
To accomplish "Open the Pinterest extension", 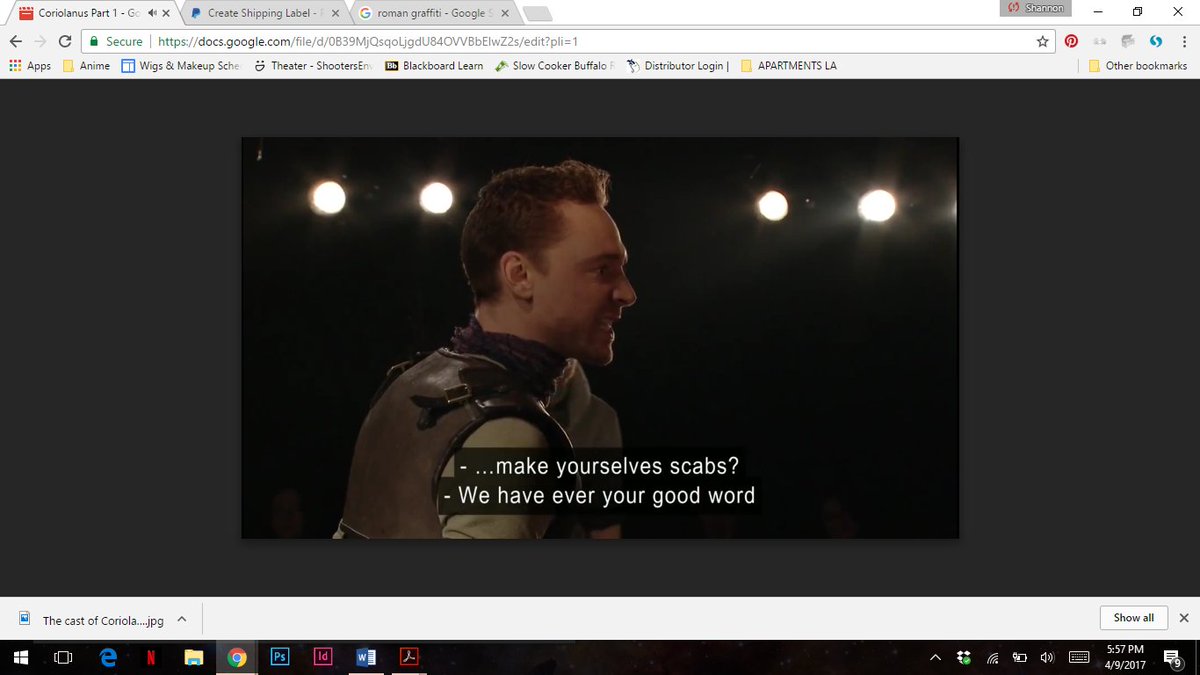I will (1071, 41).
